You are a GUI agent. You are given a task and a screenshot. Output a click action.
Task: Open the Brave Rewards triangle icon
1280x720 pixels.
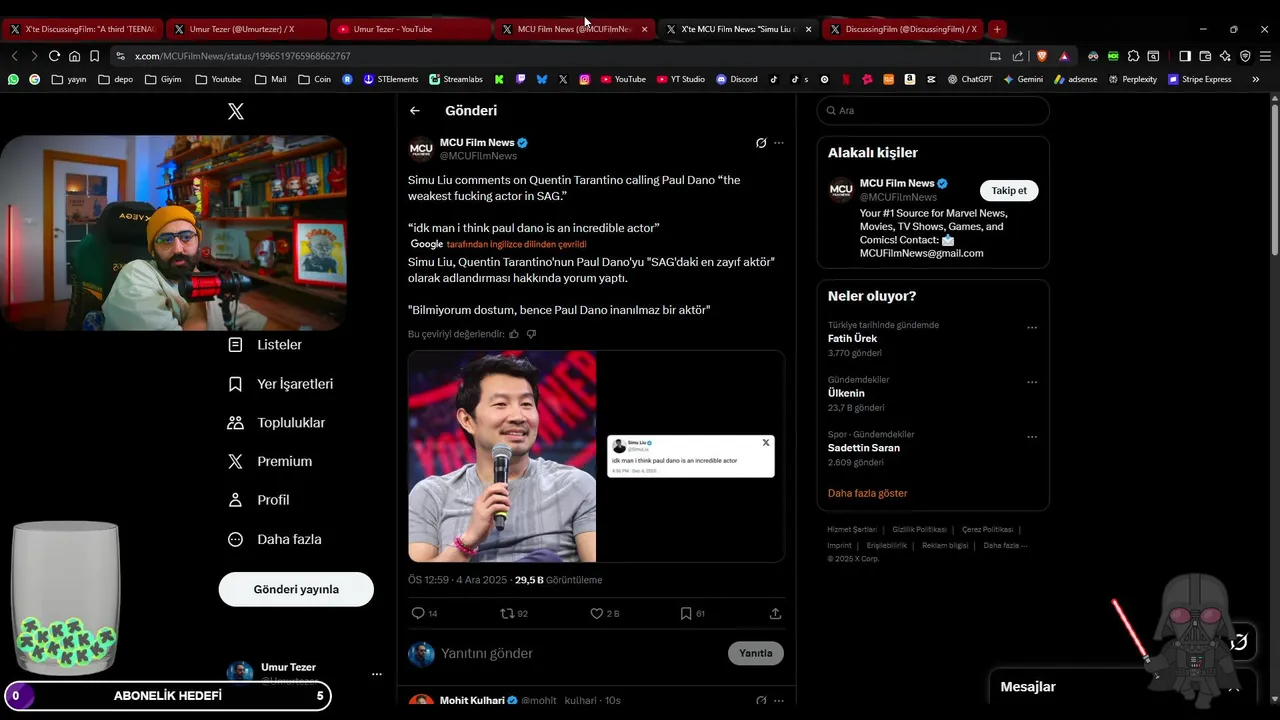tap(1064, 56)
